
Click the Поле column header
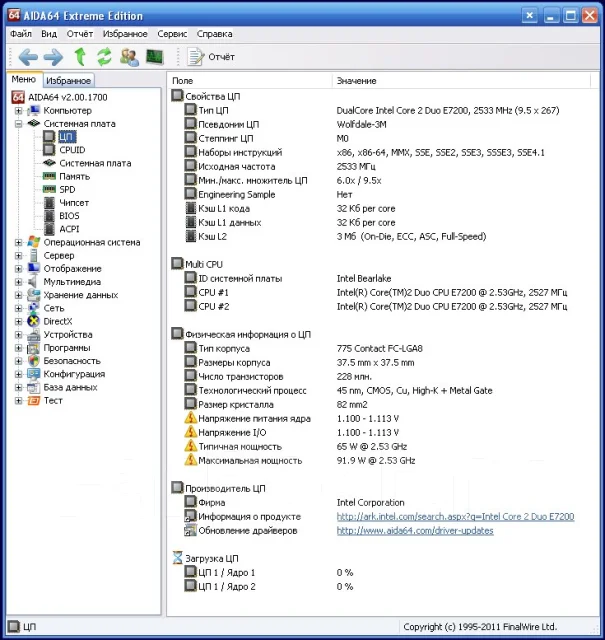[x=249, y=81]
